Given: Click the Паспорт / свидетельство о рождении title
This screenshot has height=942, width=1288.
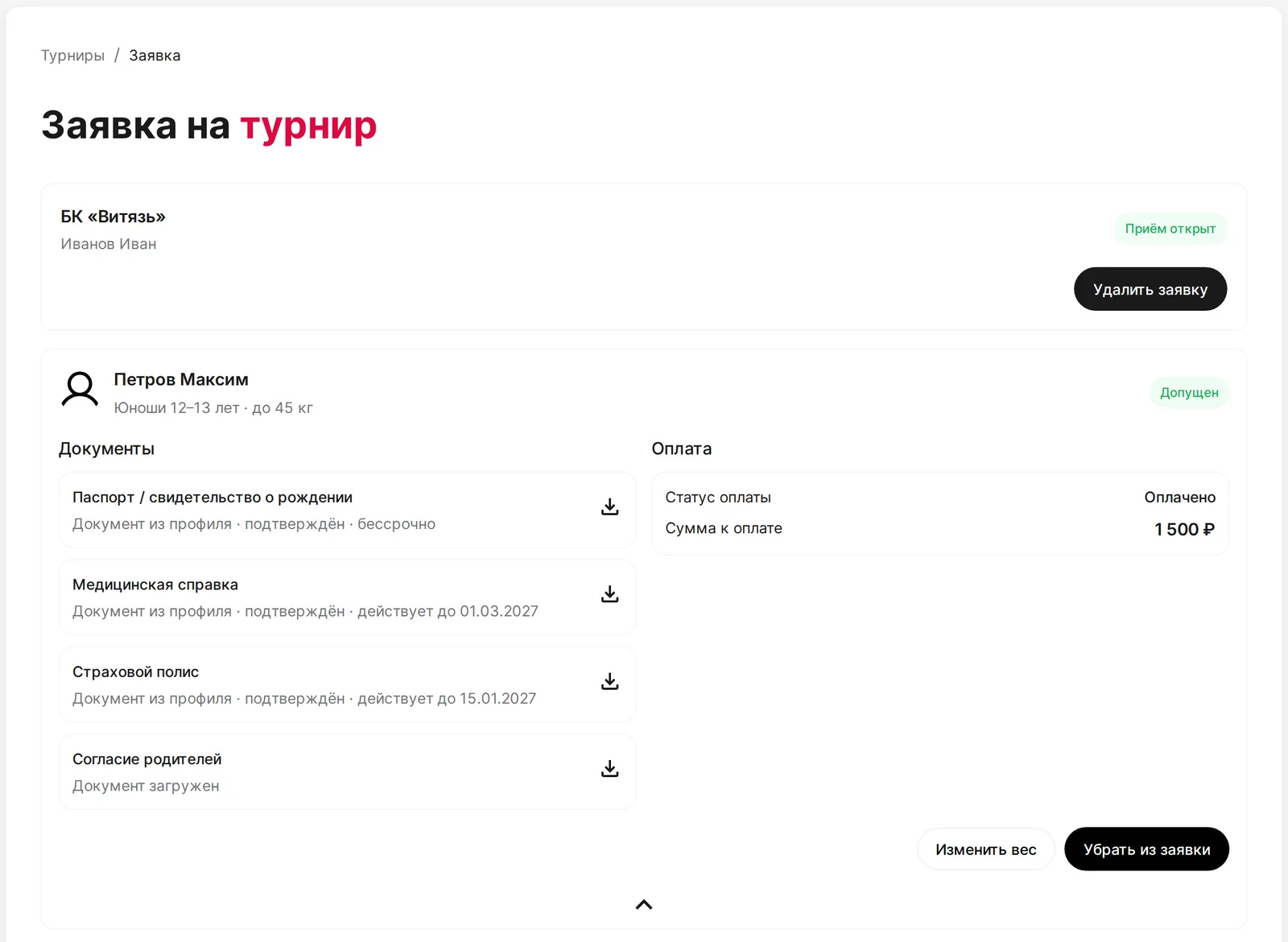Looking at the screenshot, I should (213, 498).
